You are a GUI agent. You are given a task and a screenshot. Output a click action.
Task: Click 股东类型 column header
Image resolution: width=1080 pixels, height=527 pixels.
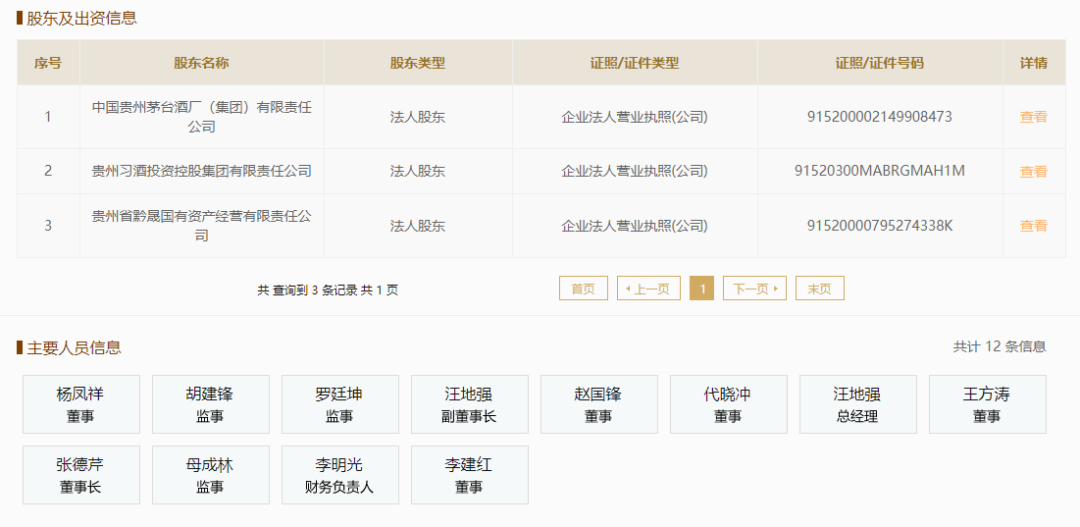pyautogui.click(x=418, y=63)
